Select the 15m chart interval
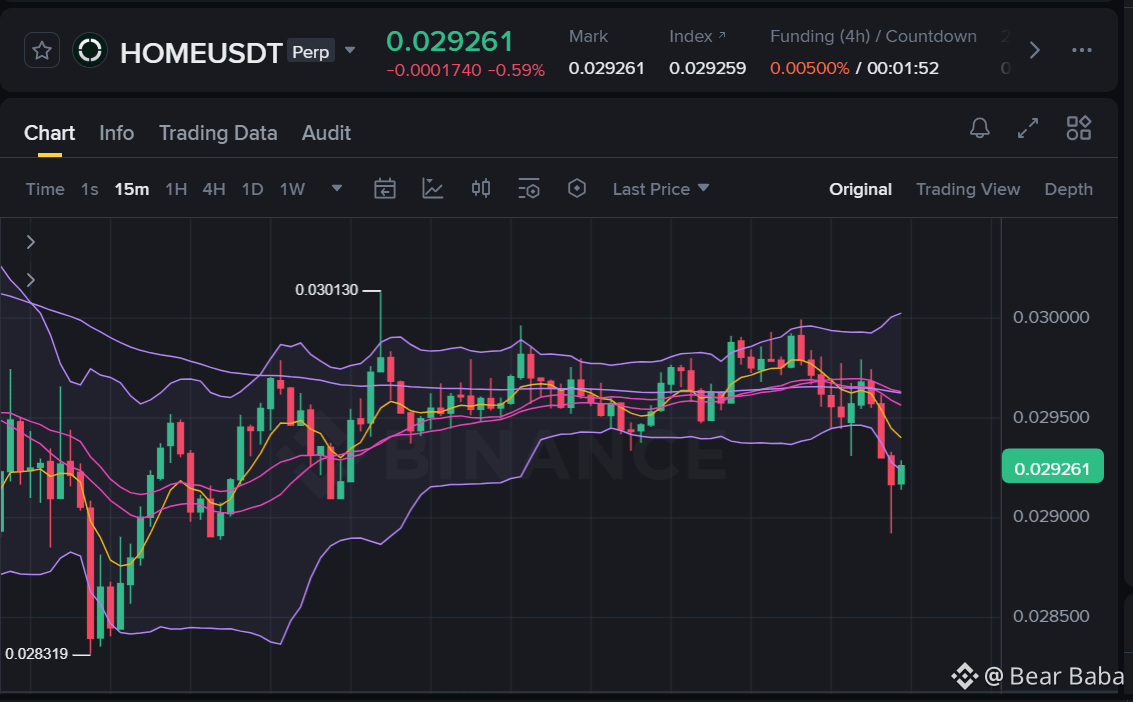1133x702 pixels. pyautogui.click(x=132, y=189)
